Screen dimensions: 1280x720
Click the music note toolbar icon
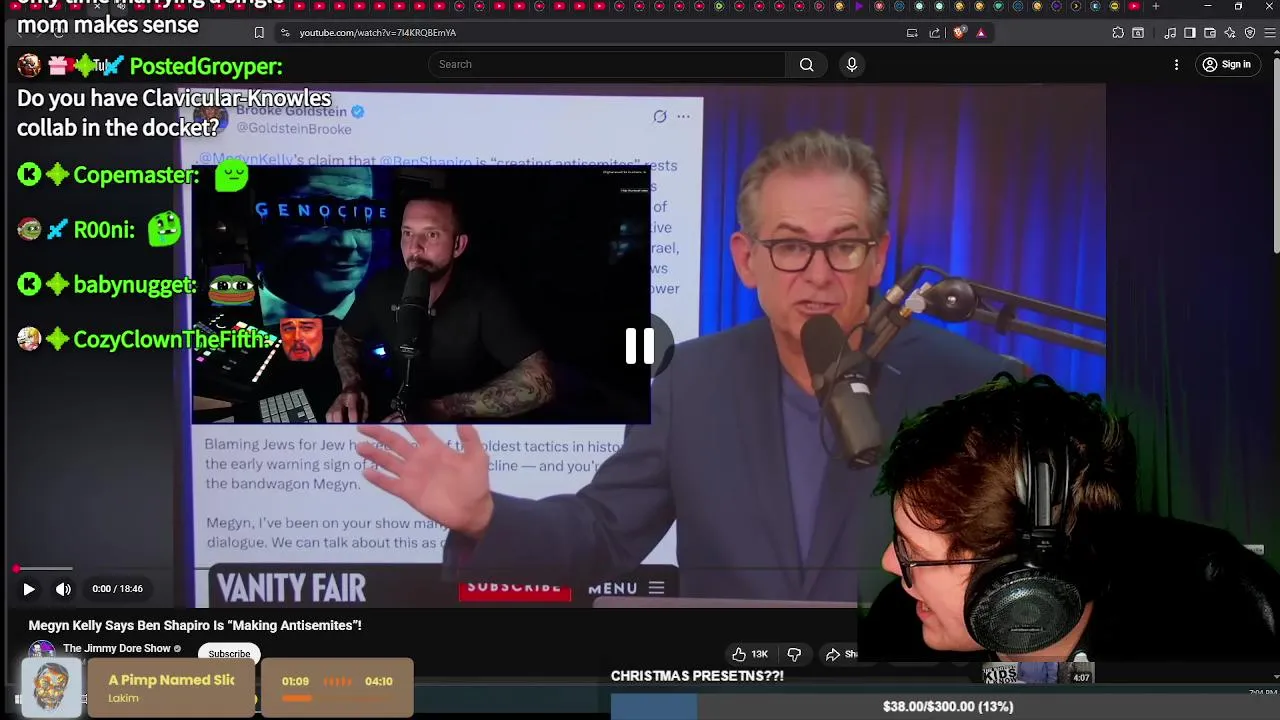pos(1170,32)
